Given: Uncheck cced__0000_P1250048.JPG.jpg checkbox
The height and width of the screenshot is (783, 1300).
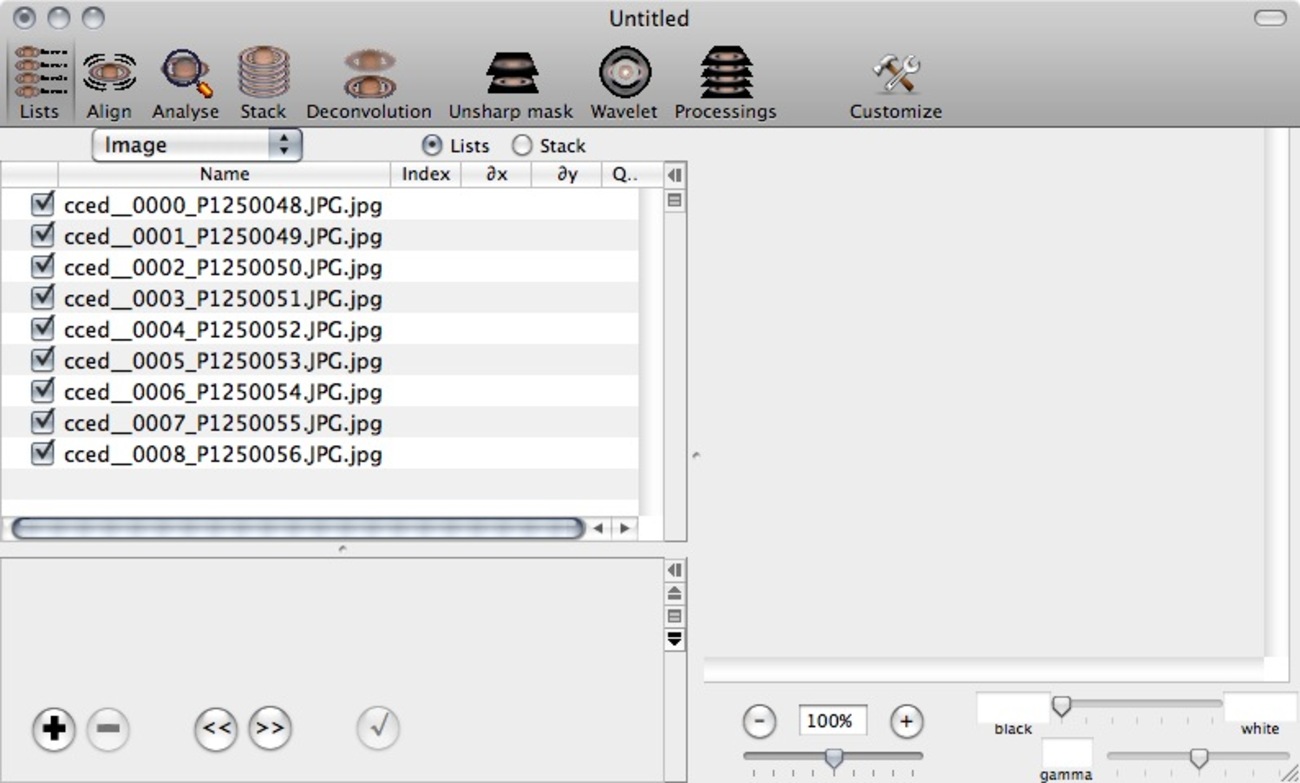Looking at the screenshot, I should click(x=42, y=205).
